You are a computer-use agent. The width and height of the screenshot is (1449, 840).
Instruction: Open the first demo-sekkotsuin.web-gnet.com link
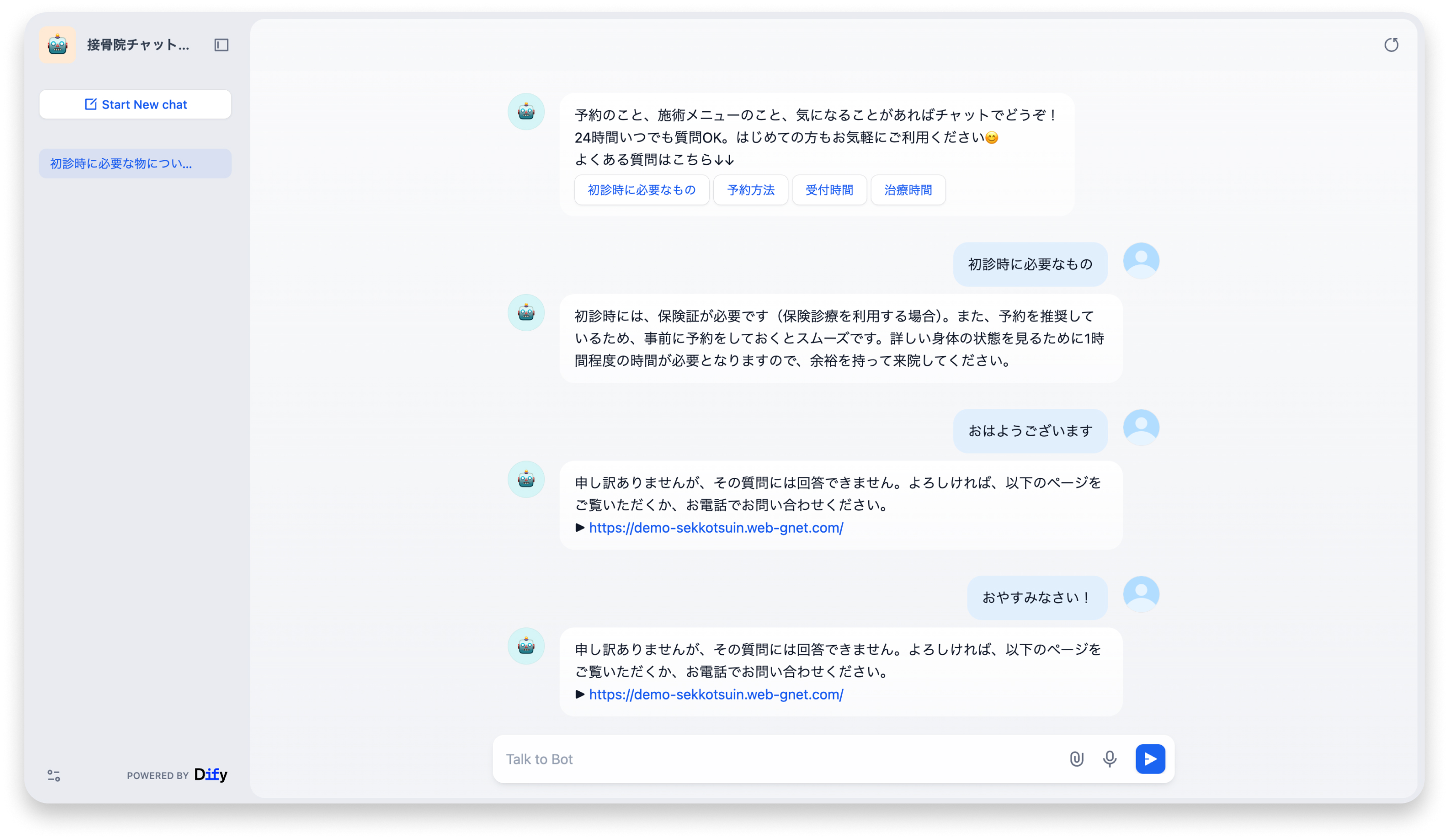(716, 527)
